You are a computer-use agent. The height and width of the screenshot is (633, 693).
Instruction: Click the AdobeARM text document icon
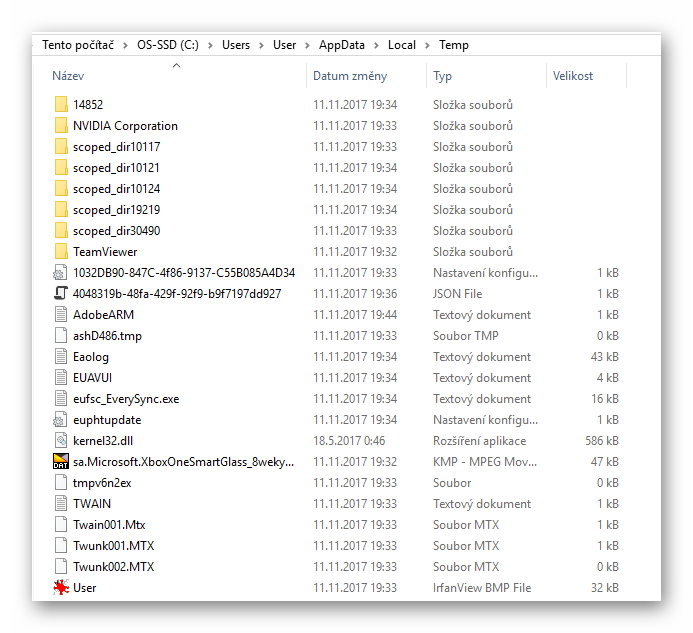[x=61, y=314]
